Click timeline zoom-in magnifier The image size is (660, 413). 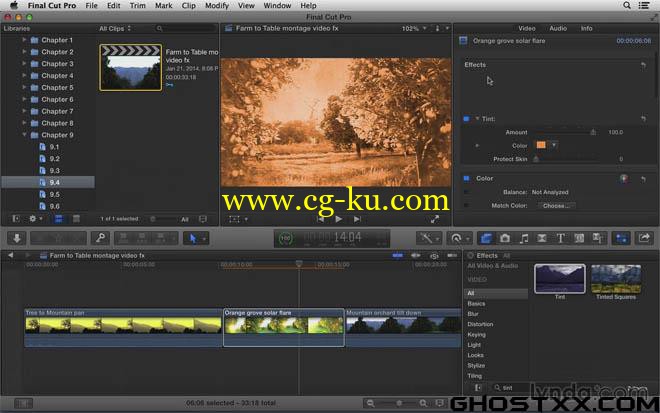[x=423, y=403]
